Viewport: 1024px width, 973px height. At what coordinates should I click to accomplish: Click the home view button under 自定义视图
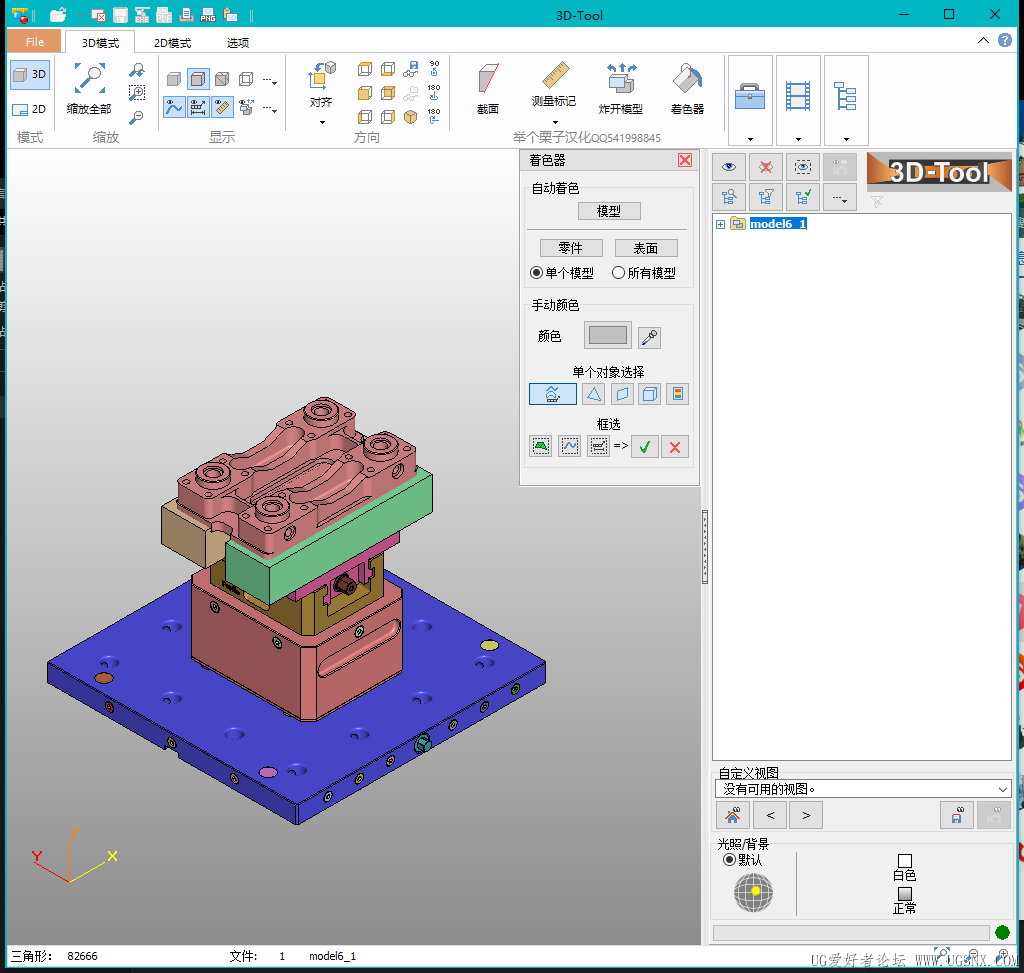coord(733,815)
